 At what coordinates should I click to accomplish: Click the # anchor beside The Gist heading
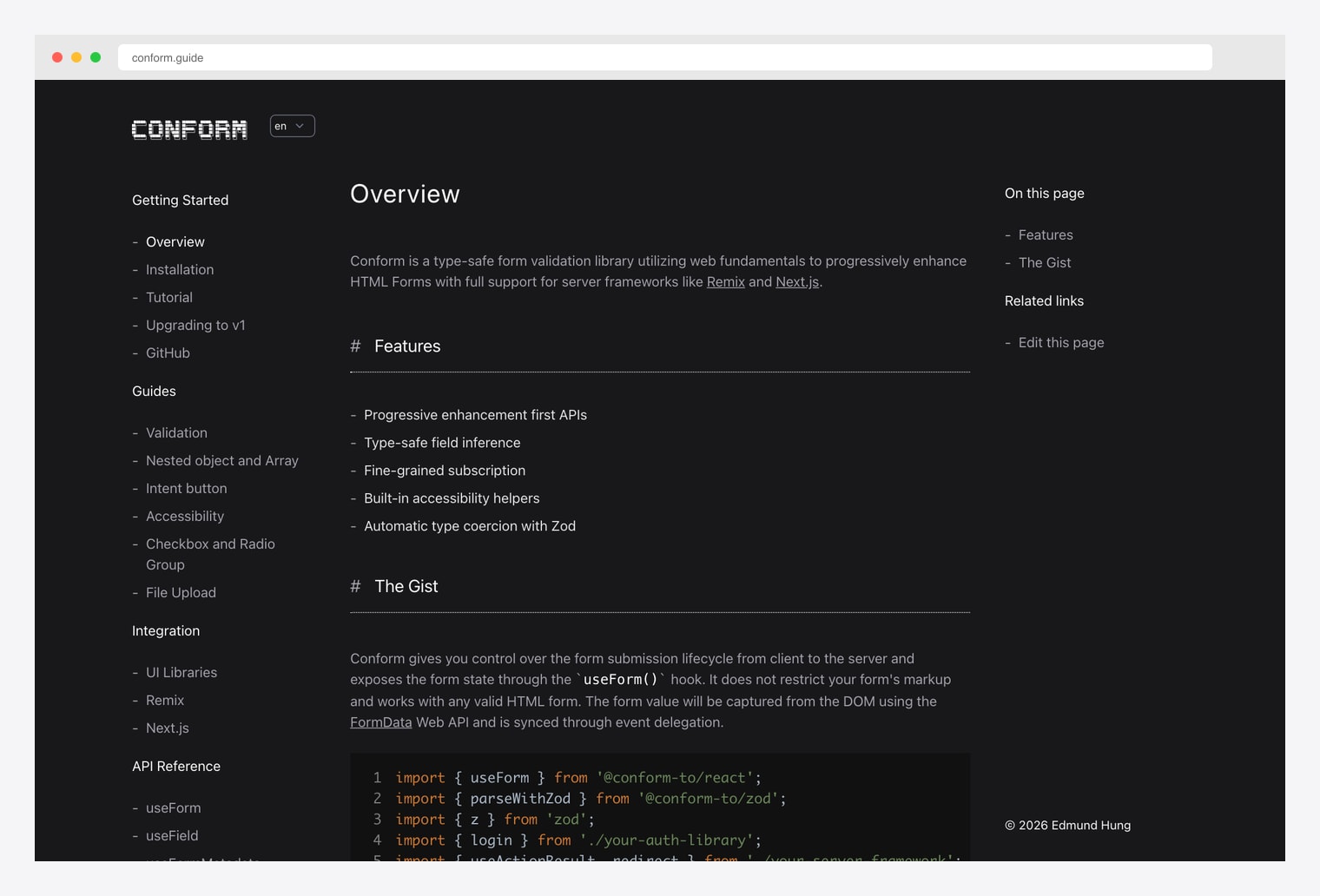(355, 586)
